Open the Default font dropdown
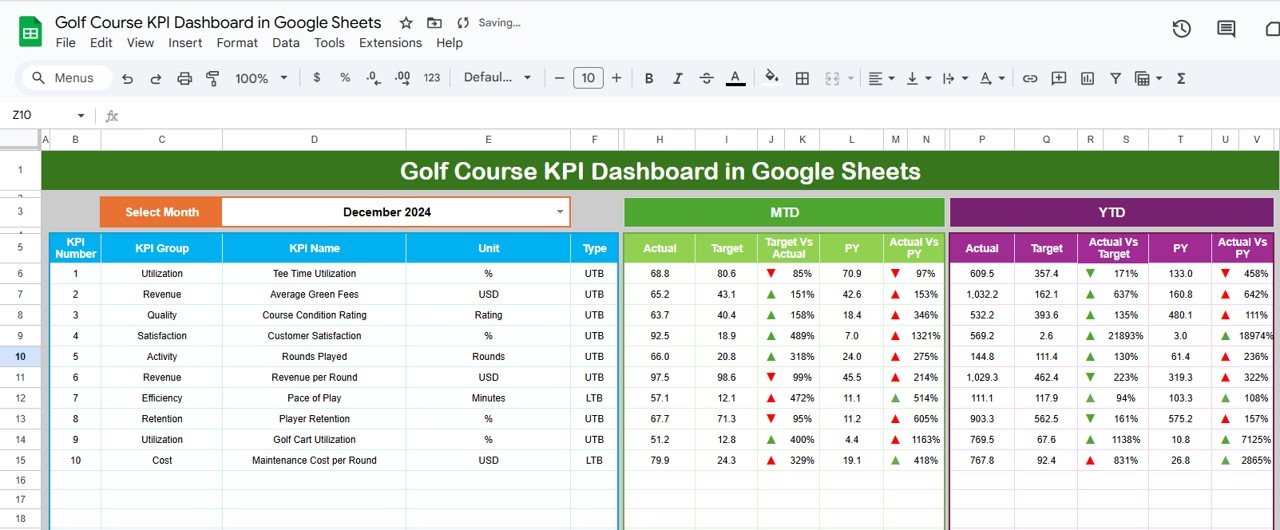Image resolution: width=1280 pixels, height=530 pixels. [x=495, y=78]
